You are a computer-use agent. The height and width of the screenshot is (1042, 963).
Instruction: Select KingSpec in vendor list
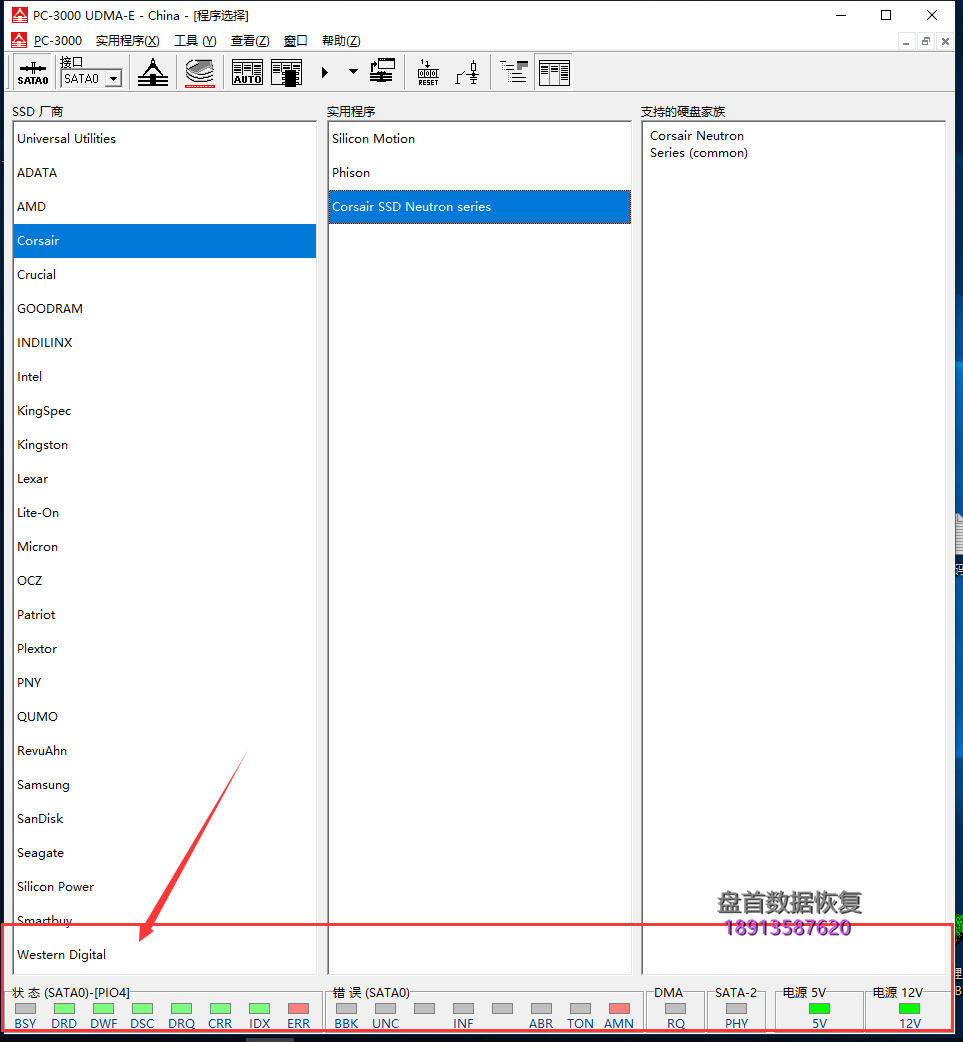pos(164,411)
